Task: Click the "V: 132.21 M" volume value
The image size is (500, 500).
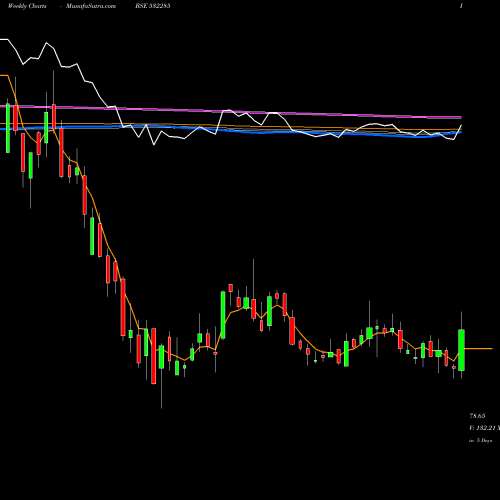Action: 484,428
